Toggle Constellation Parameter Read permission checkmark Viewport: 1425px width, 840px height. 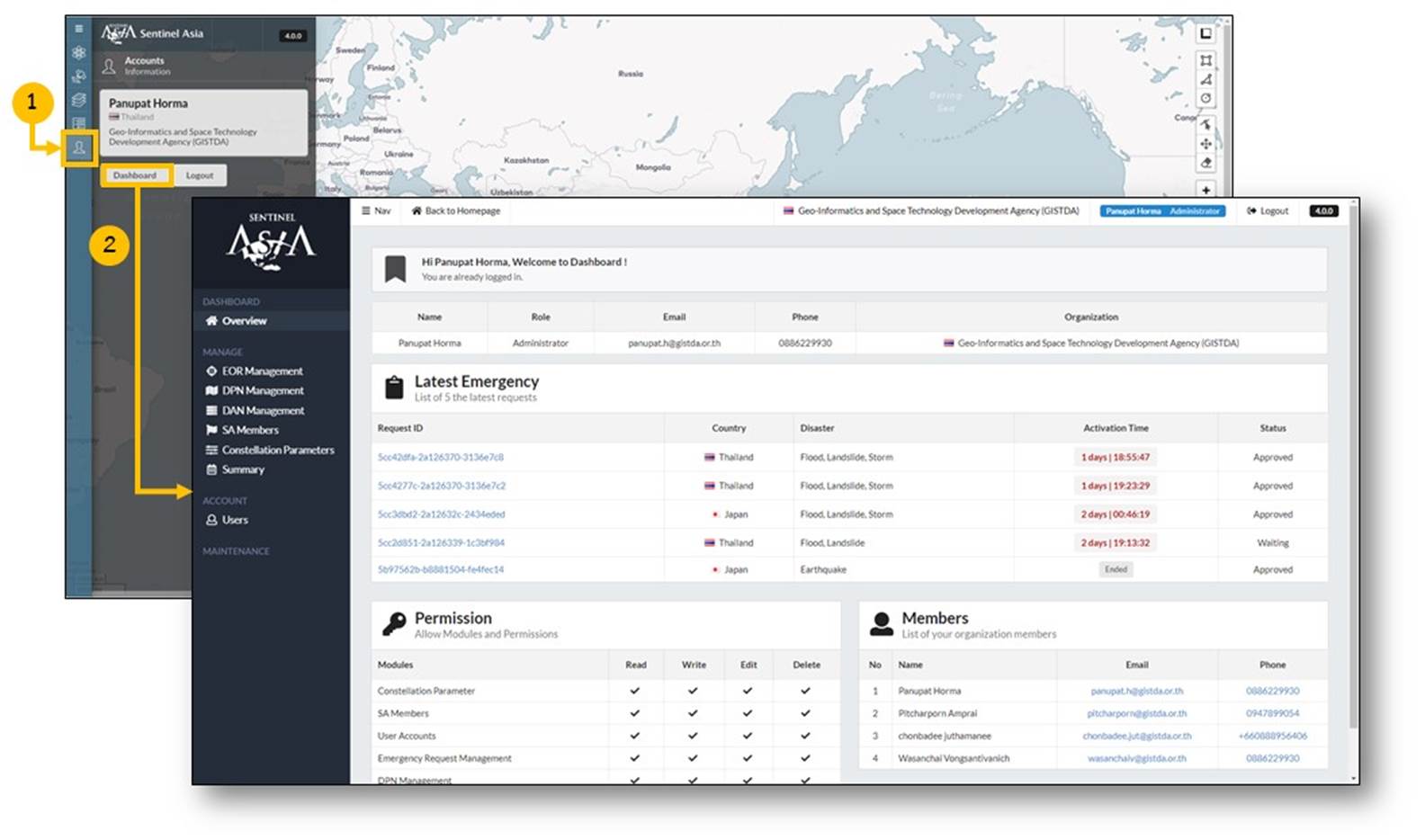(635, 691)
